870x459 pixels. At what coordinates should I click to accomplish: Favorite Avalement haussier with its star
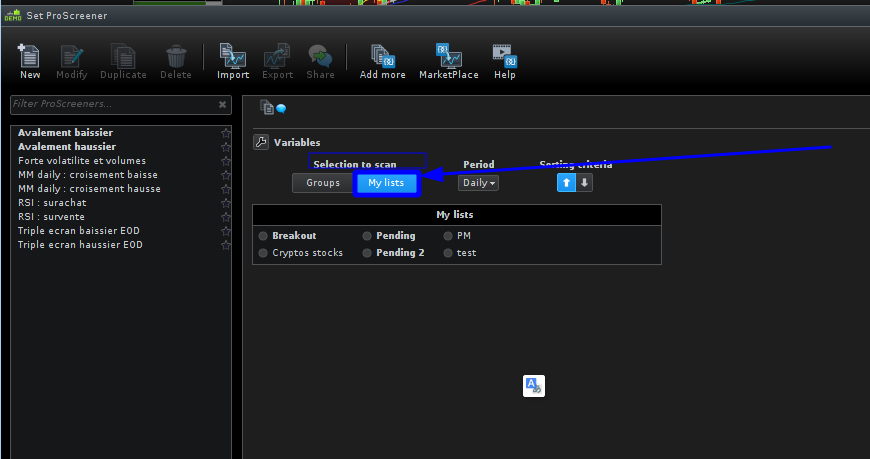pyautogui.click(x=226, y=147)
